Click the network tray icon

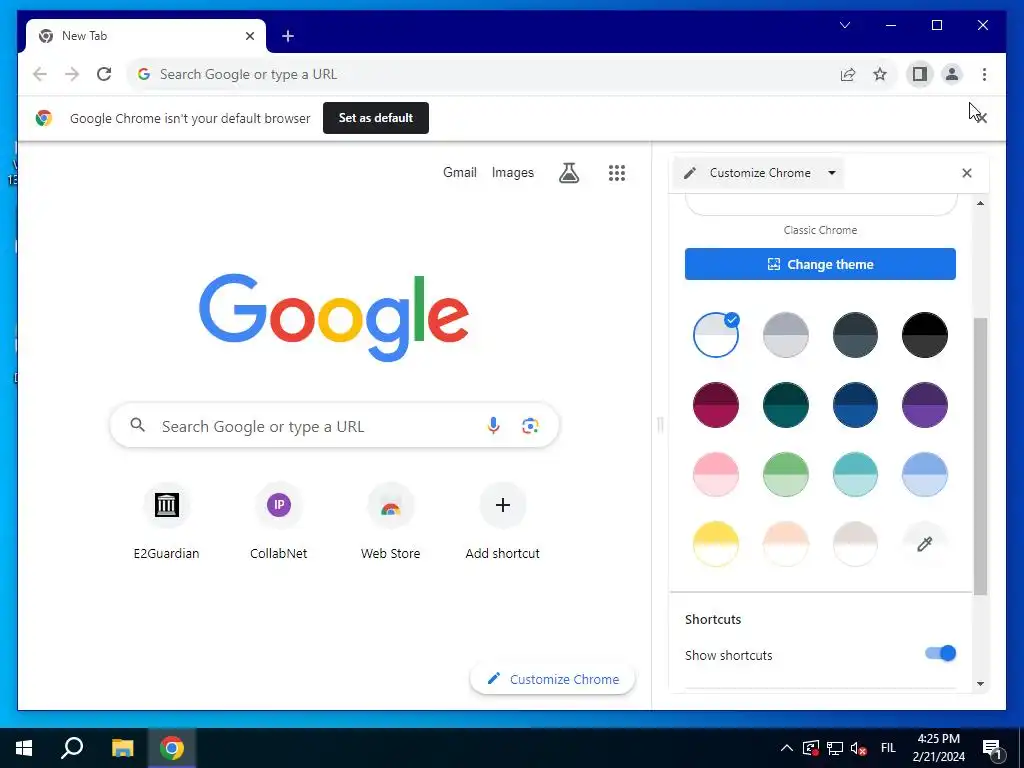(835, 748)
